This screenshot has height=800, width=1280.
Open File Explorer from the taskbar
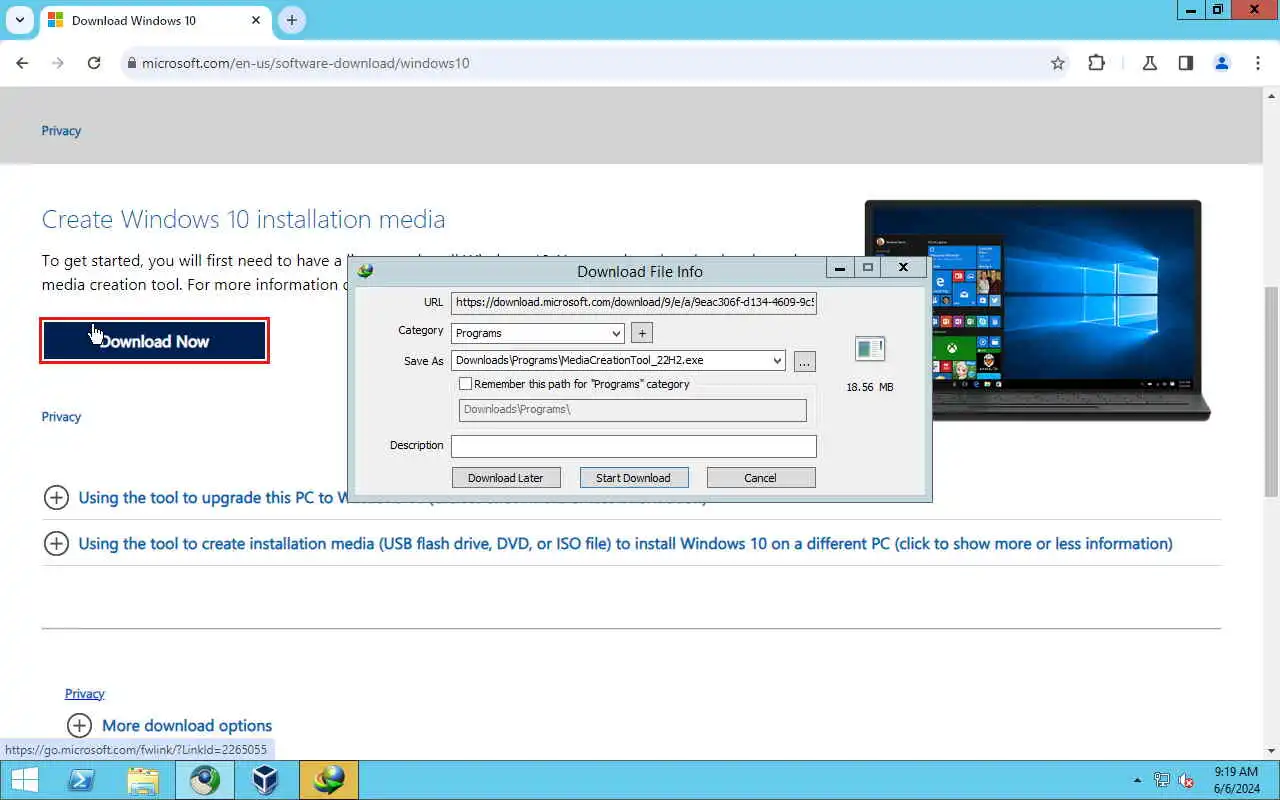pos(143,780)
